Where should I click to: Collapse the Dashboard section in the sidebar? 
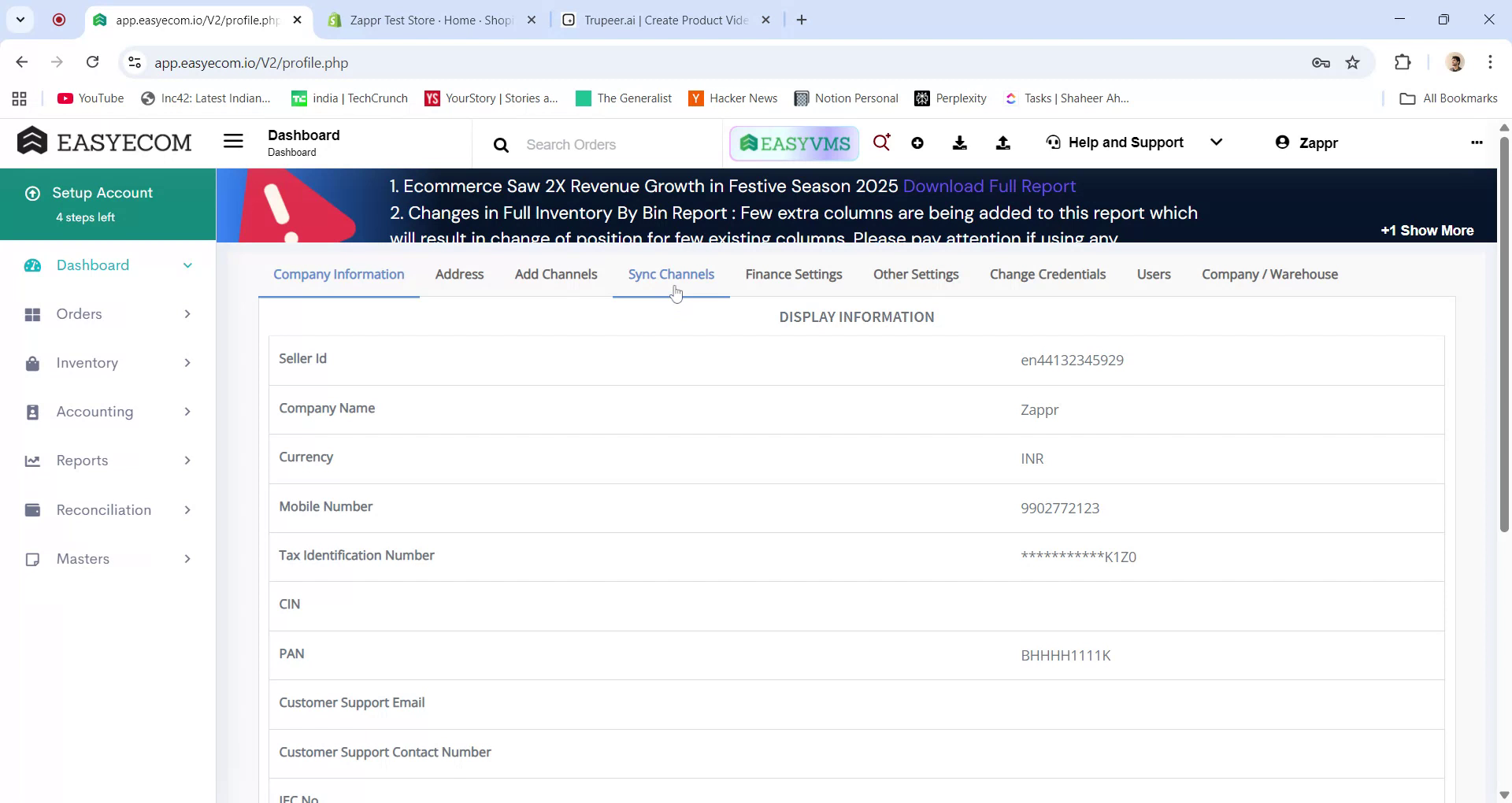pos(187,265)
